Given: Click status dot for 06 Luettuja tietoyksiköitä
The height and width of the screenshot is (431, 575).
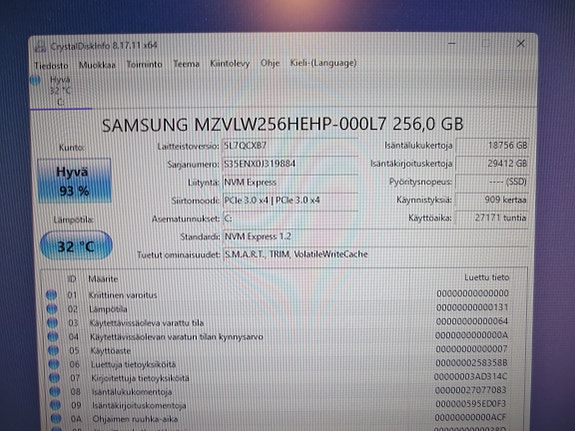Looking at the screenshot, I should coord(54,364).
